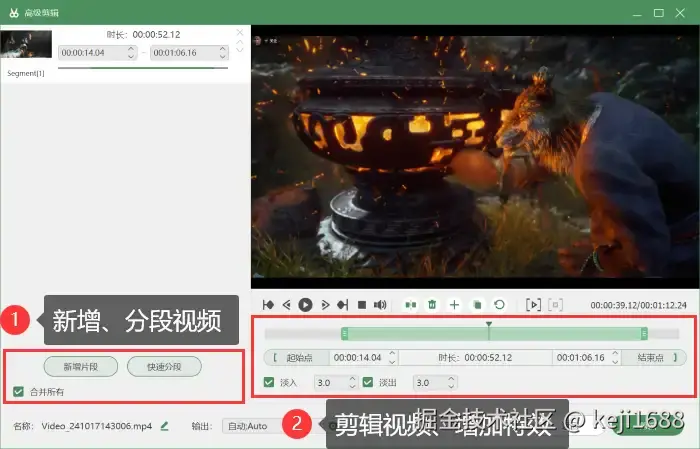Click the video preview area

pos(475,157)
